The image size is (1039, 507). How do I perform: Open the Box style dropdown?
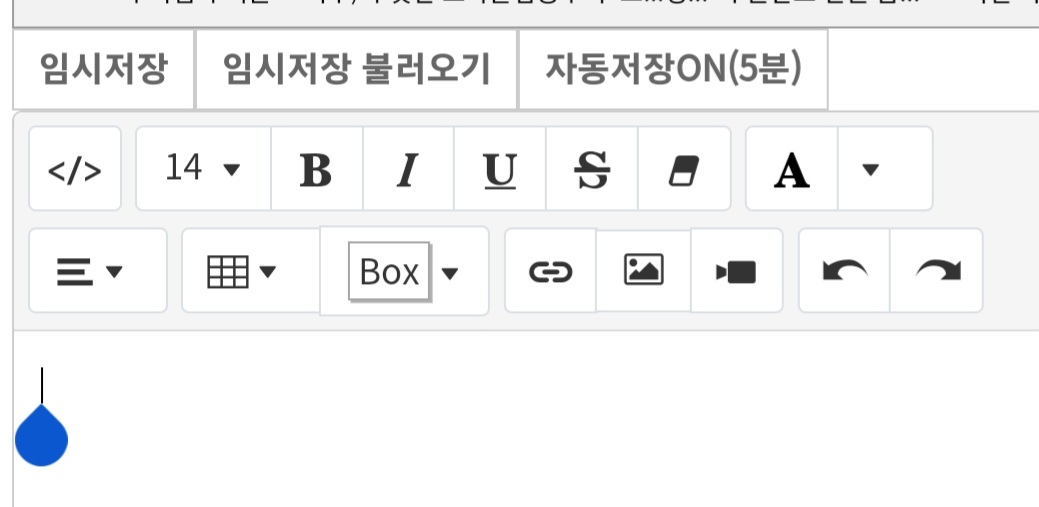coord(404,271)
